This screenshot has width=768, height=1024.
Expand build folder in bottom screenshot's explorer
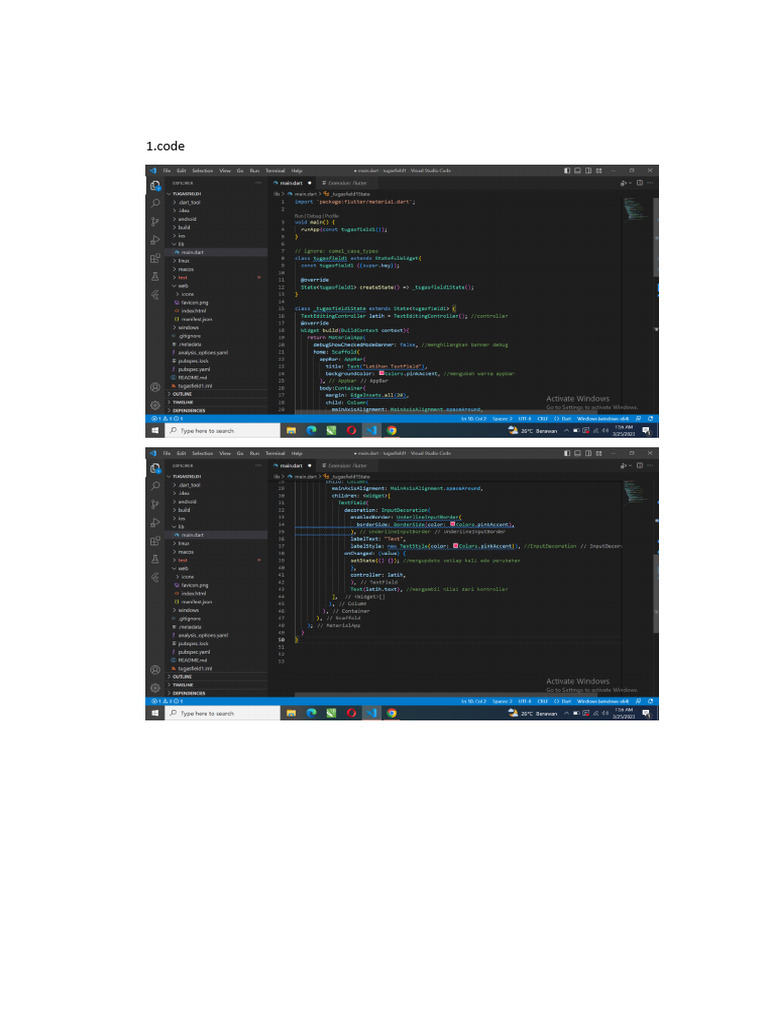(x=184, y=510)
